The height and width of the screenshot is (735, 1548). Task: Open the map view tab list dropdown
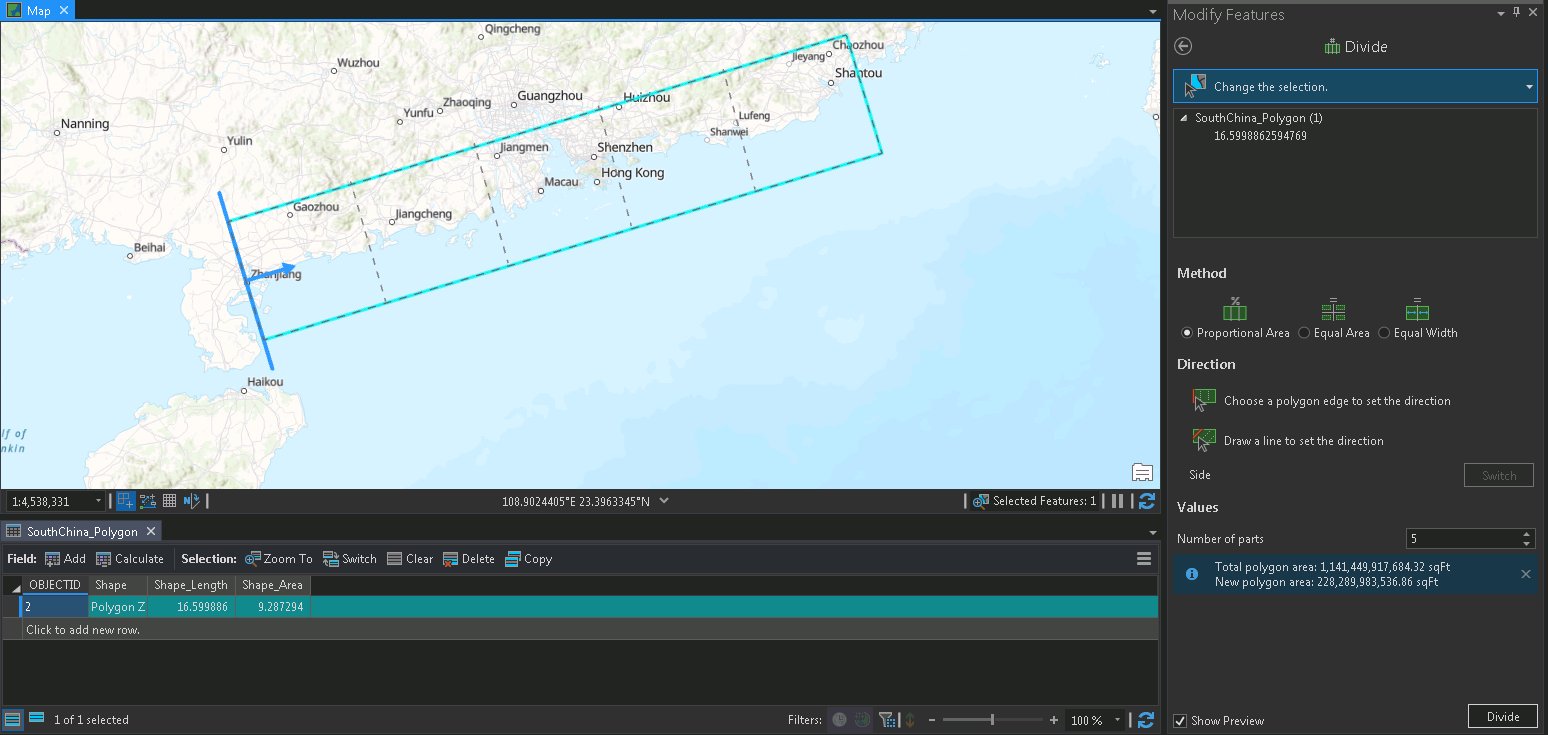coord(1152,11)
